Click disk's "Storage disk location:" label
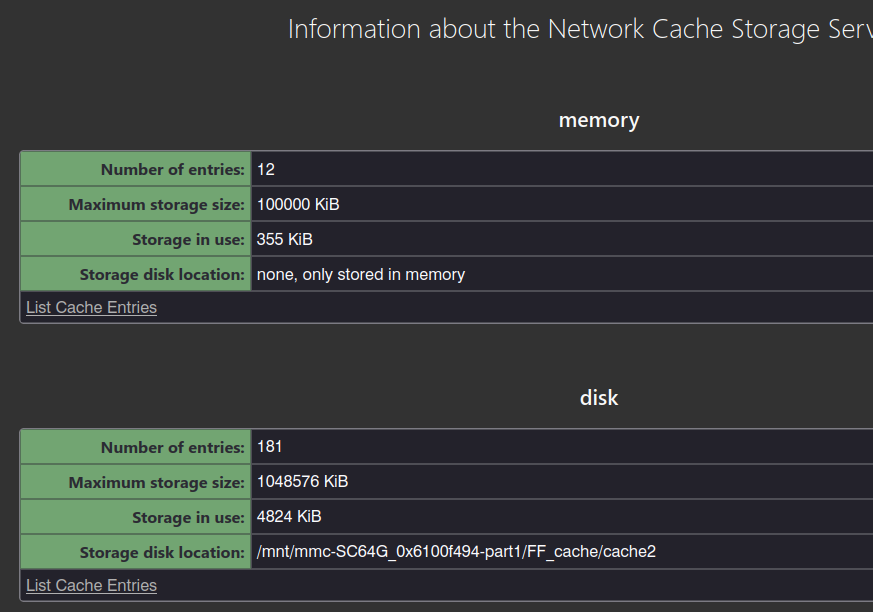 click(x=162, y=552)
